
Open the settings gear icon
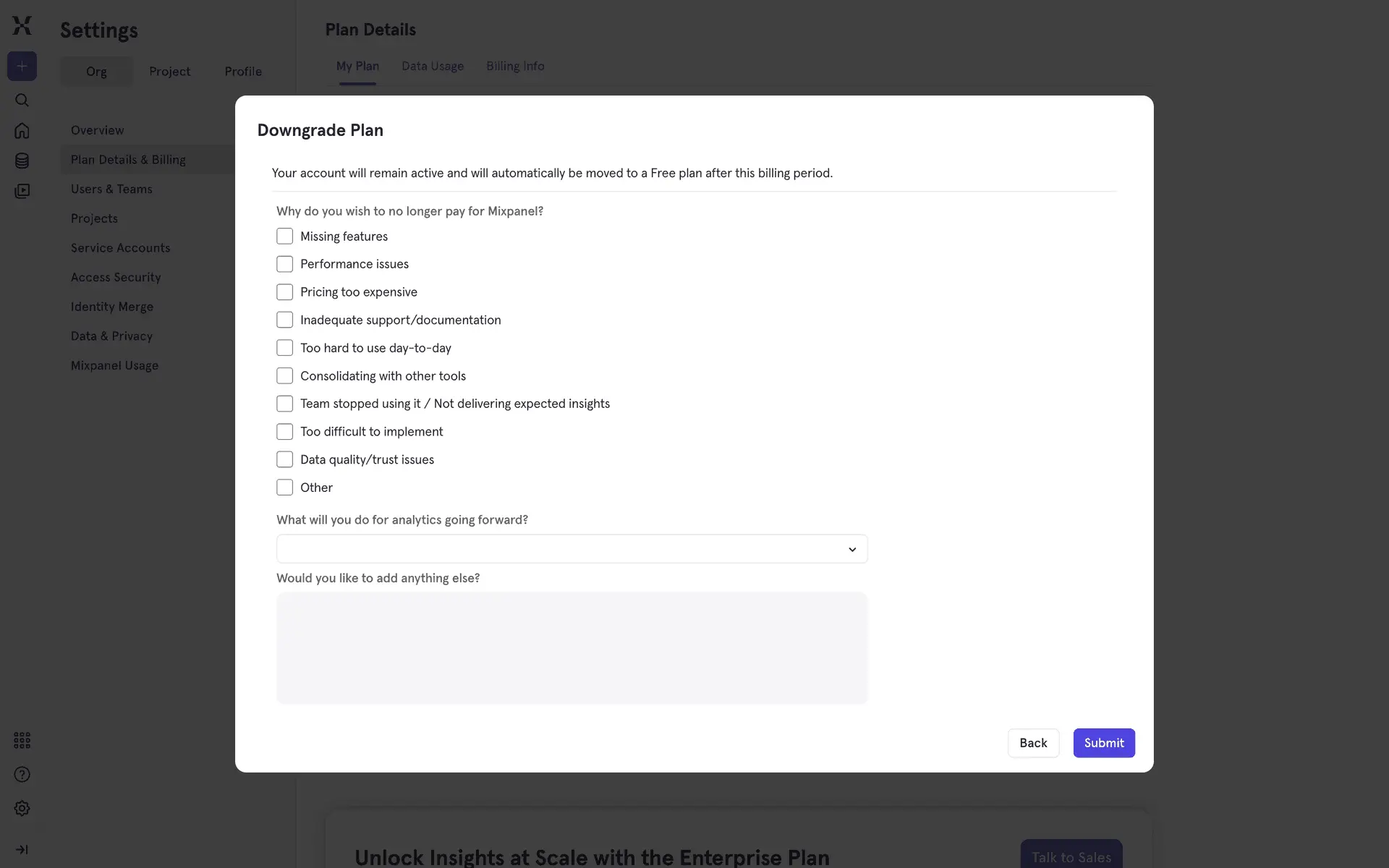click(x=22, y=809)
